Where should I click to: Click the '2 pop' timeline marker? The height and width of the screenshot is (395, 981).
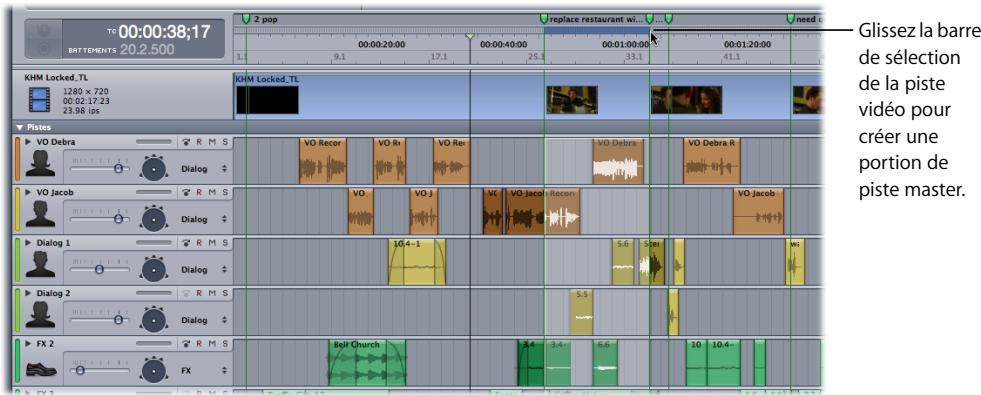pyautogui.click(x=247, y=19)
